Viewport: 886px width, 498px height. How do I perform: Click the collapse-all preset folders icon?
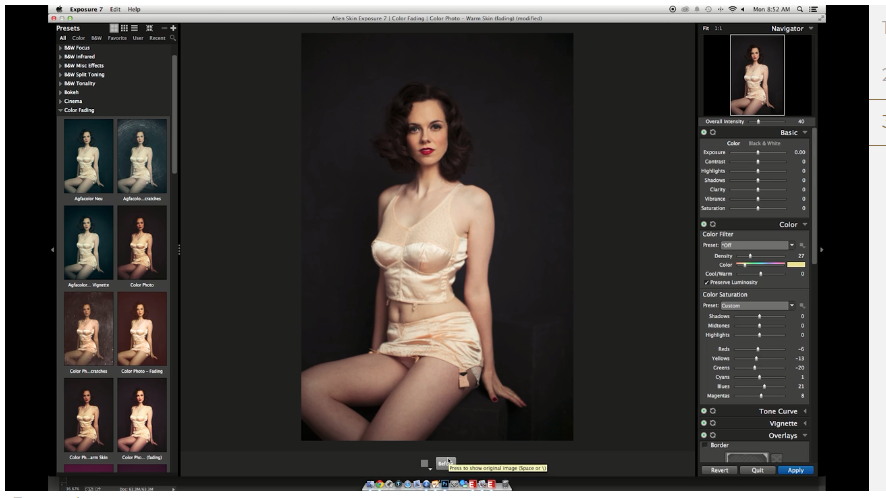point(149,28)
